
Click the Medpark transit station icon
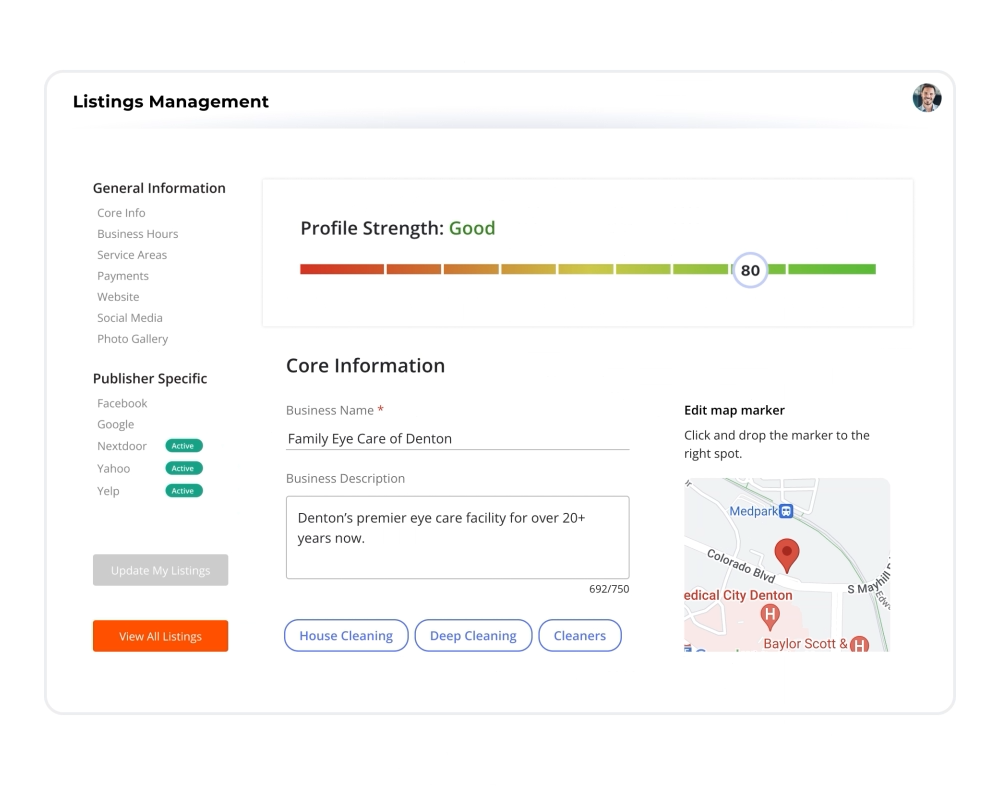point(786,511)
